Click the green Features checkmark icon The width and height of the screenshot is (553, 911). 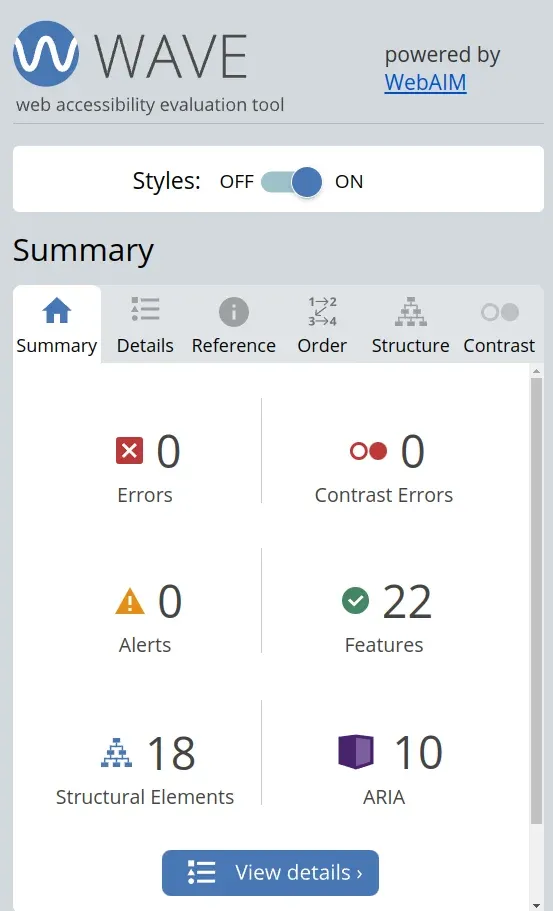tap(356, 600)
